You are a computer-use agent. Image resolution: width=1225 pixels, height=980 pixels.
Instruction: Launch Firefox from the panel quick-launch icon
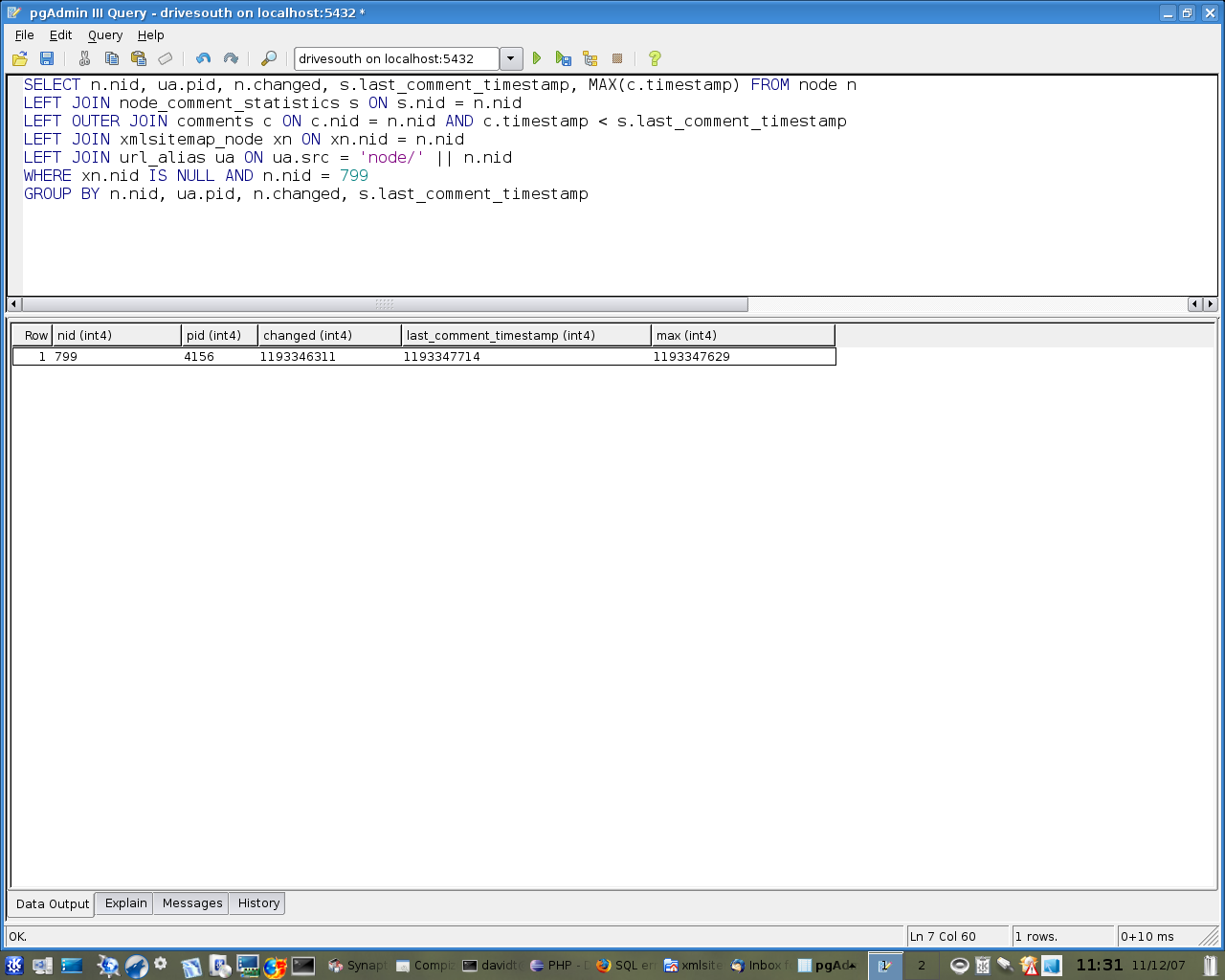click(276, 966)
